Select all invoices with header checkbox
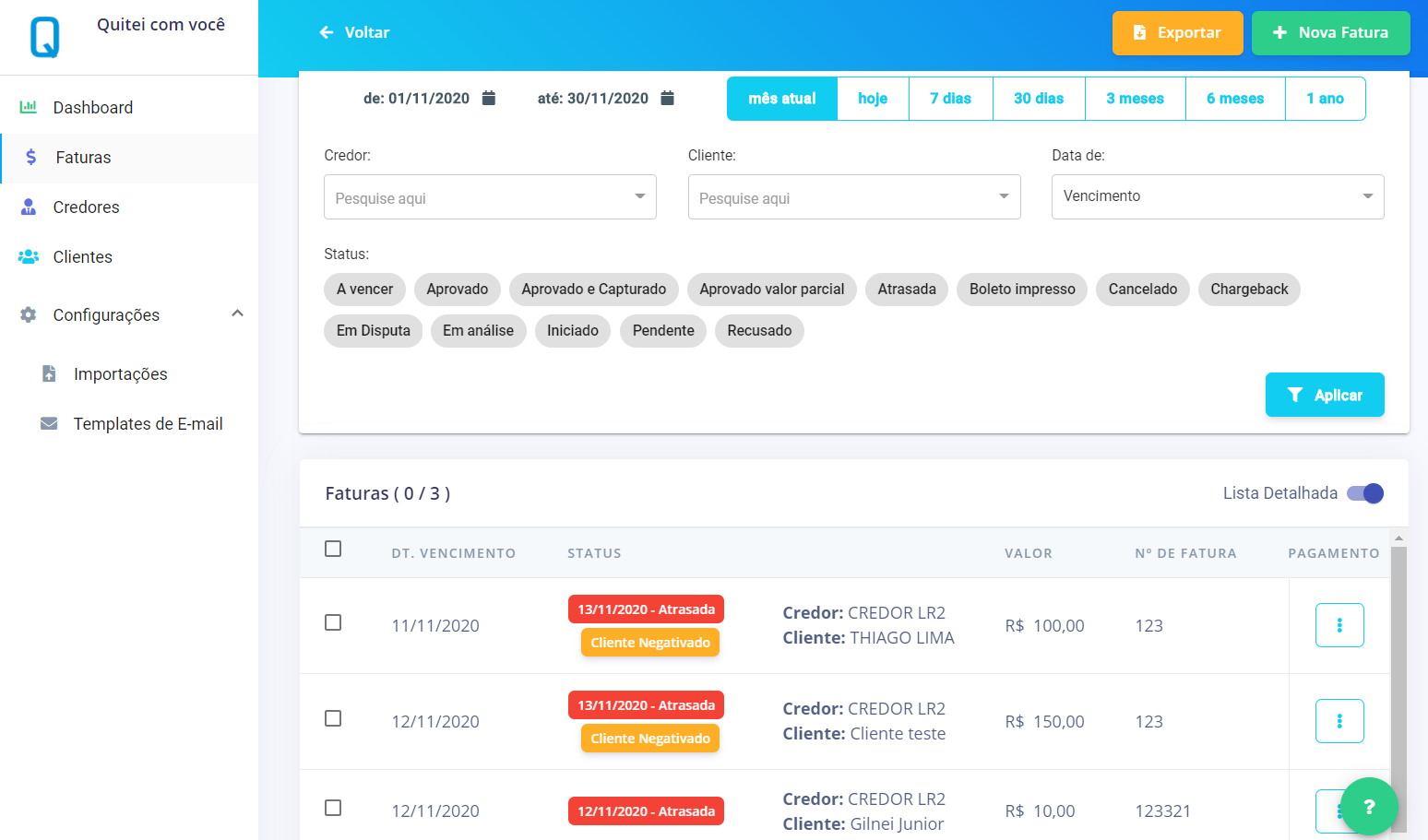 (333, 549)
